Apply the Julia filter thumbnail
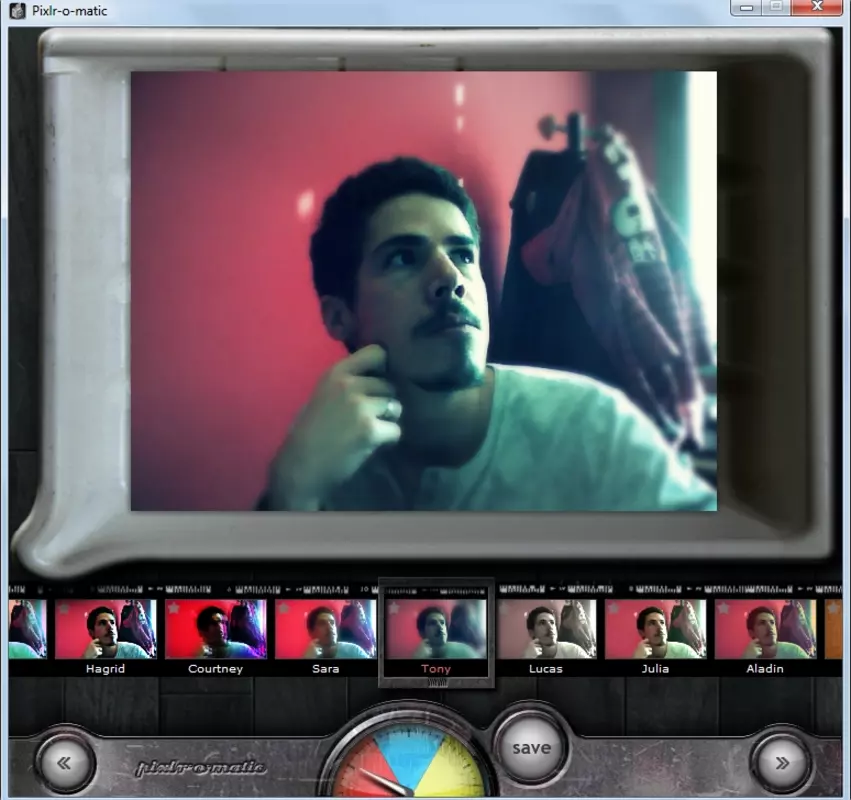 655,629
